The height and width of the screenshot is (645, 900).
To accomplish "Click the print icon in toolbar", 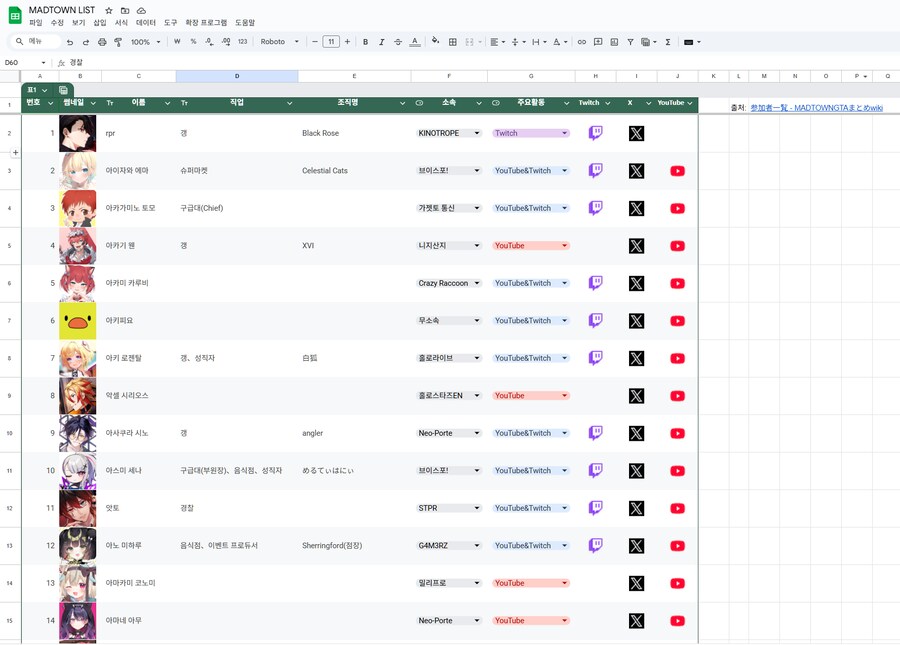I will coord(102,42).
